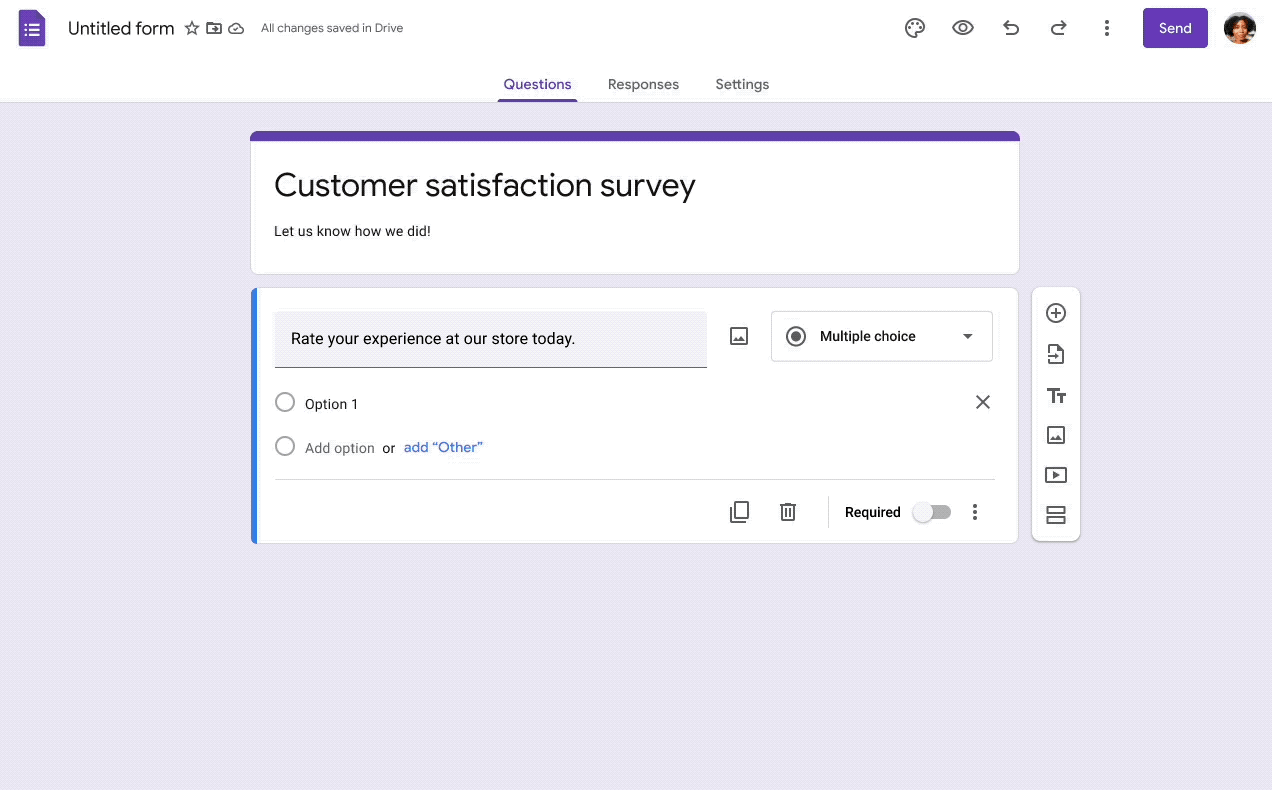The height and width of the screenshot is (790, 1272).
Task: Click the purple Send button
Action: coord(1175,28)
